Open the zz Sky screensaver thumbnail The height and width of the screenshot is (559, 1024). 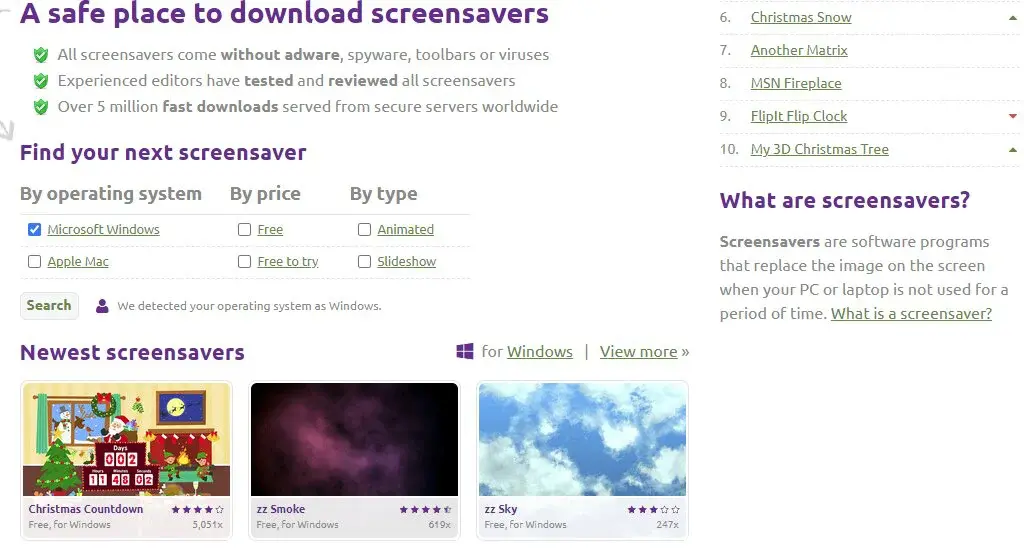pos(582,439)
